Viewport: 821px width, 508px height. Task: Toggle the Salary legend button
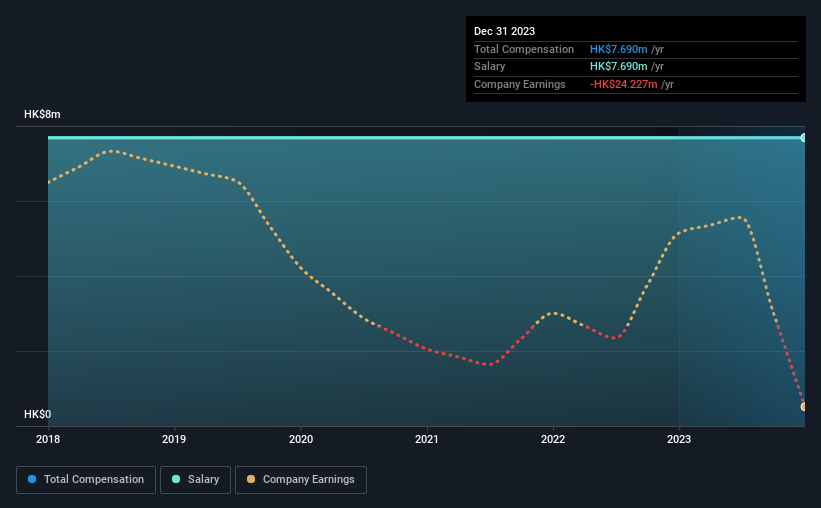coord(195,480)
